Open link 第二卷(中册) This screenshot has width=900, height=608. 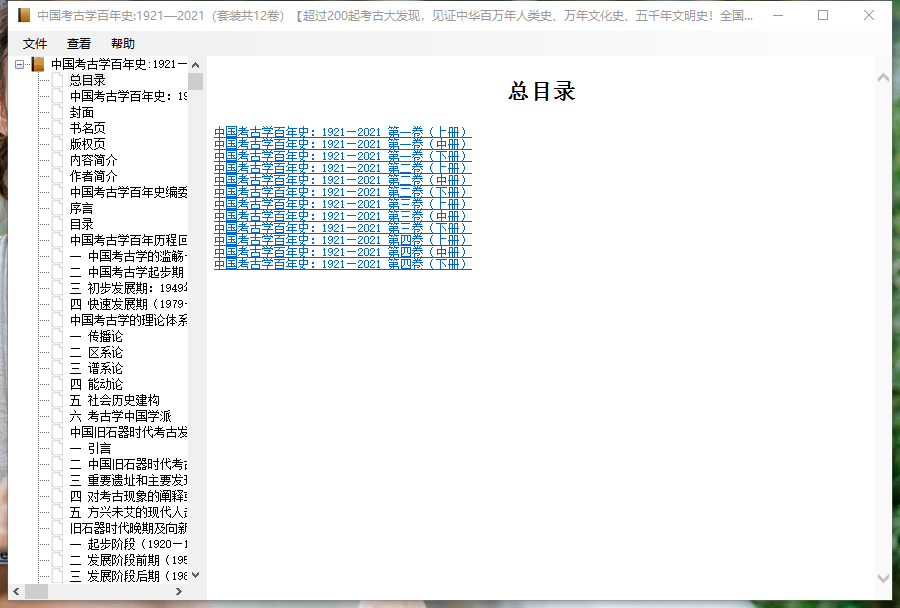(x=343, y=180)
